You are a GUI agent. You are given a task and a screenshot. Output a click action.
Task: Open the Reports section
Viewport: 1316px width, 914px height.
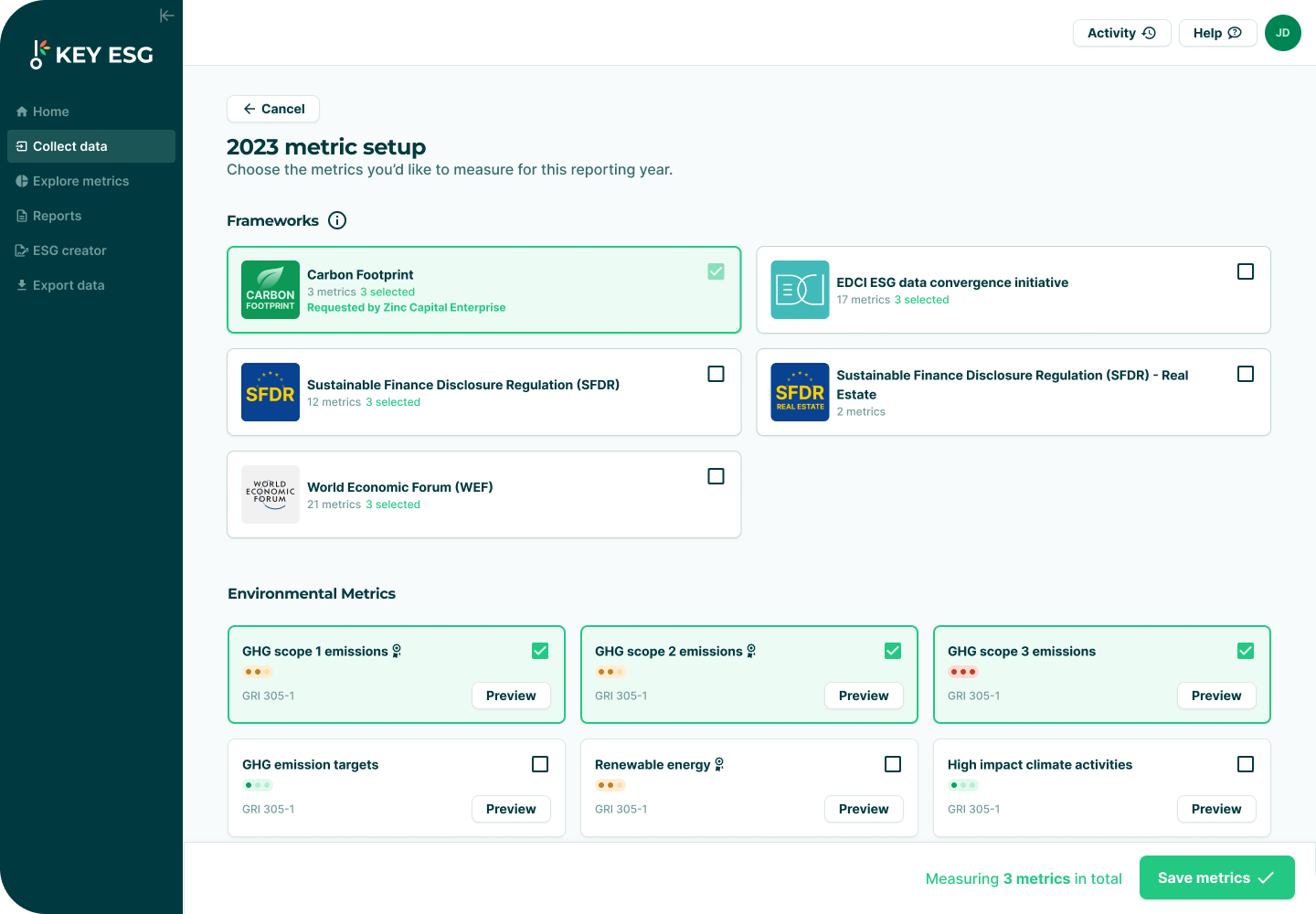[57, 216]
